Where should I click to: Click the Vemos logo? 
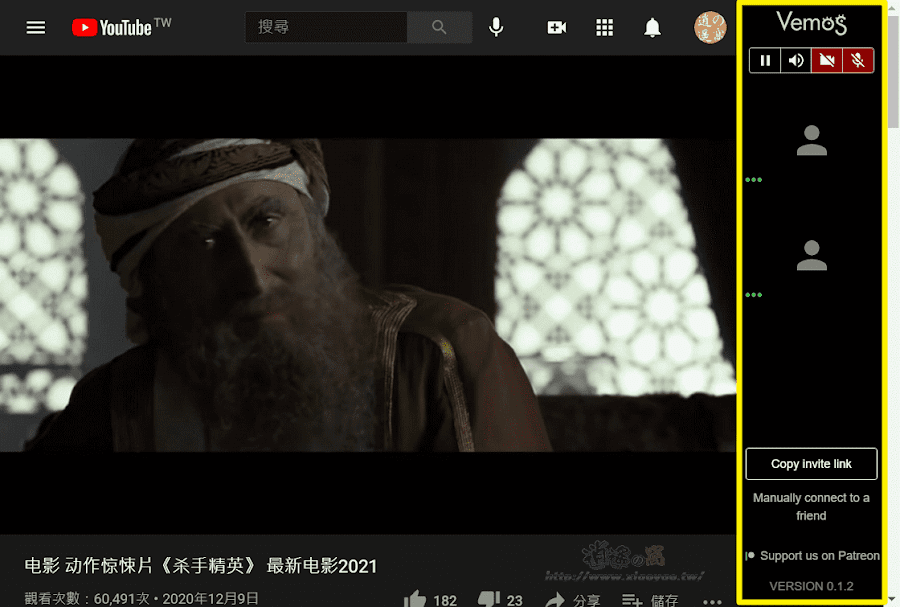(x=811, y=24)
